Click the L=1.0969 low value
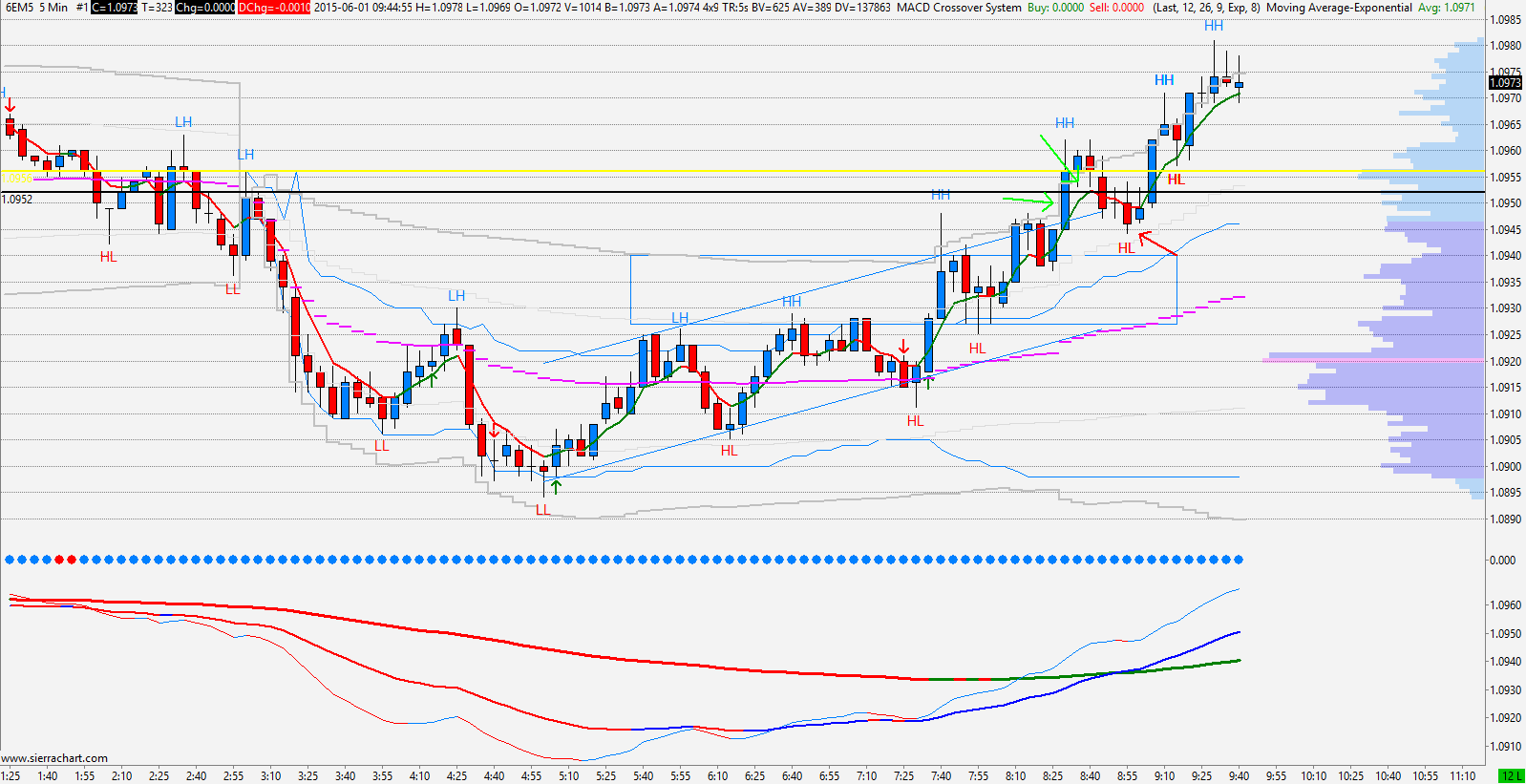Viewport: 1526px width, 784px height. click(488, 8)
